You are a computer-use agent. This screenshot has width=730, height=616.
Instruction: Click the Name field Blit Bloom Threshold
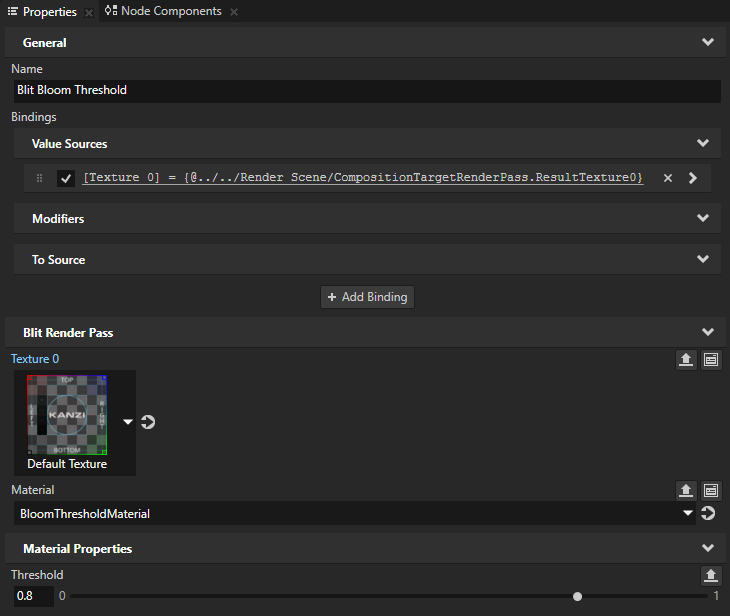click(x=367, y=90)
